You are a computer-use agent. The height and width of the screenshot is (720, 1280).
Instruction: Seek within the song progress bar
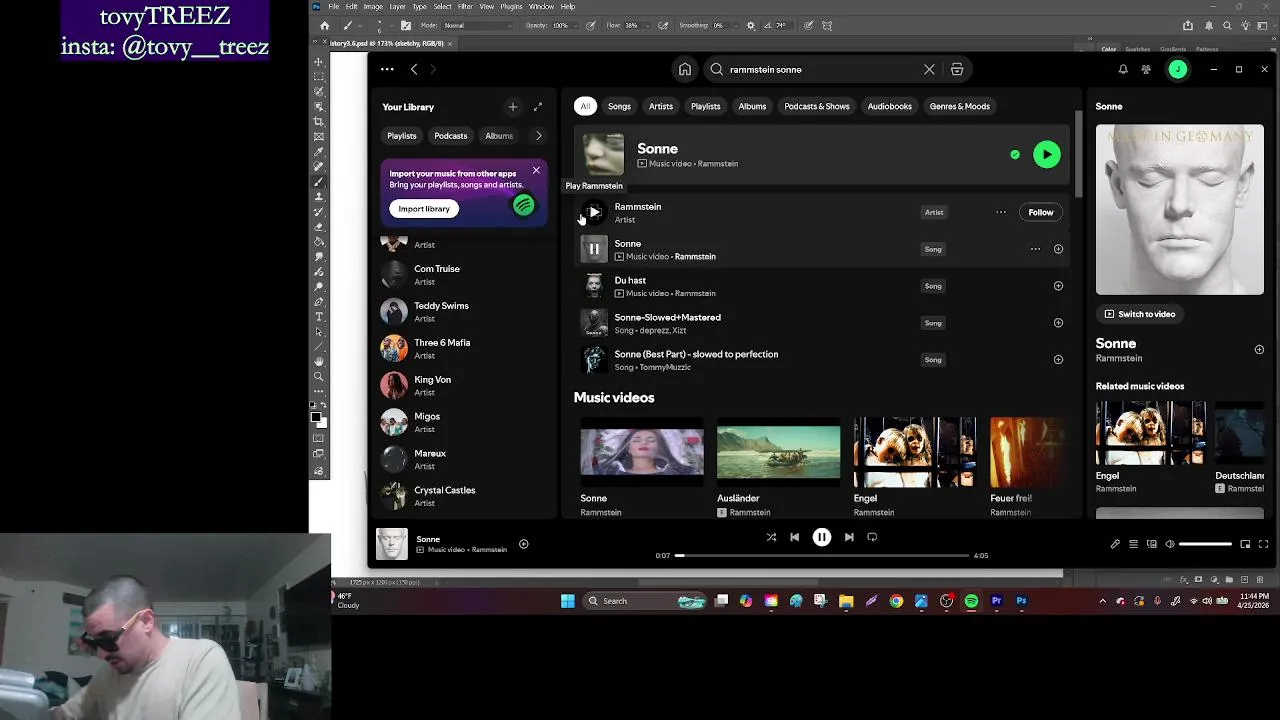tap(822, 555)
